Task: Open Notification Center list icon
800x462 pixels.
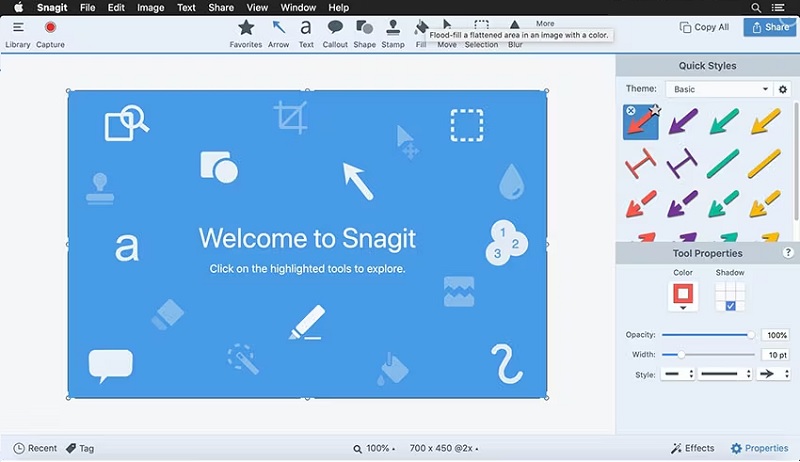Action: (778, 8)
